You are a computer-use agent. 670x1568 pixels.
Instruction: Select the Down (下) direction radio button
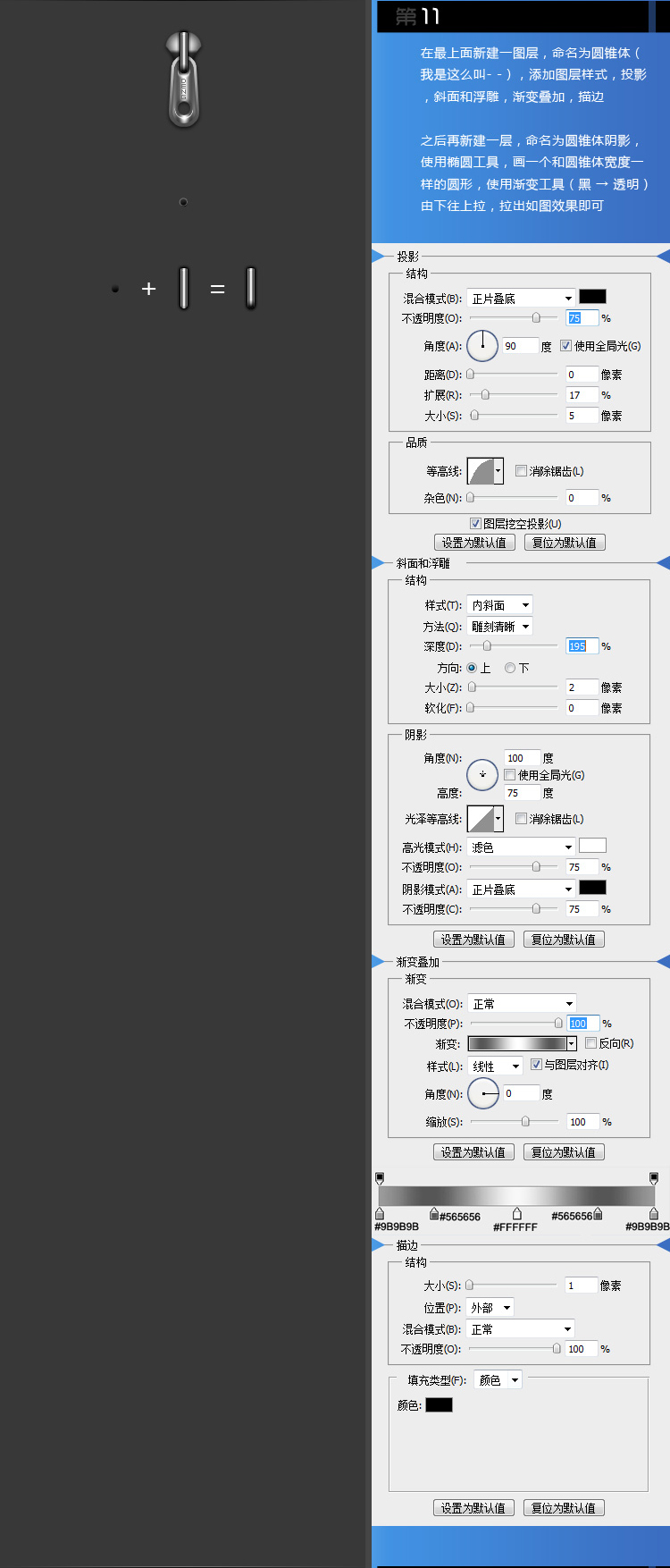tap(510, 668)
